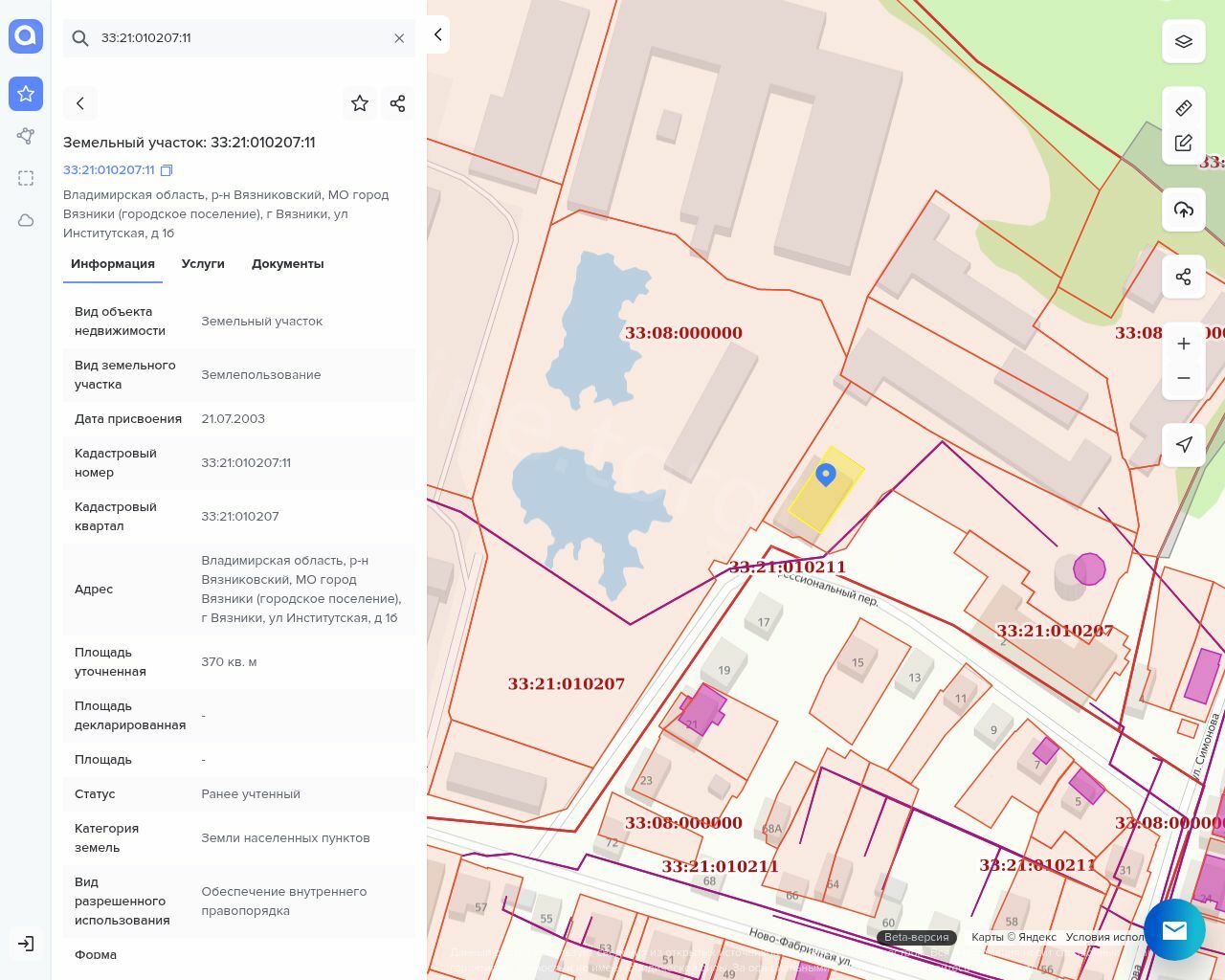Click the cloud upload icon
This screenshot has height=980, width=1225.
pyautogui.click(x=1183, y=210)
